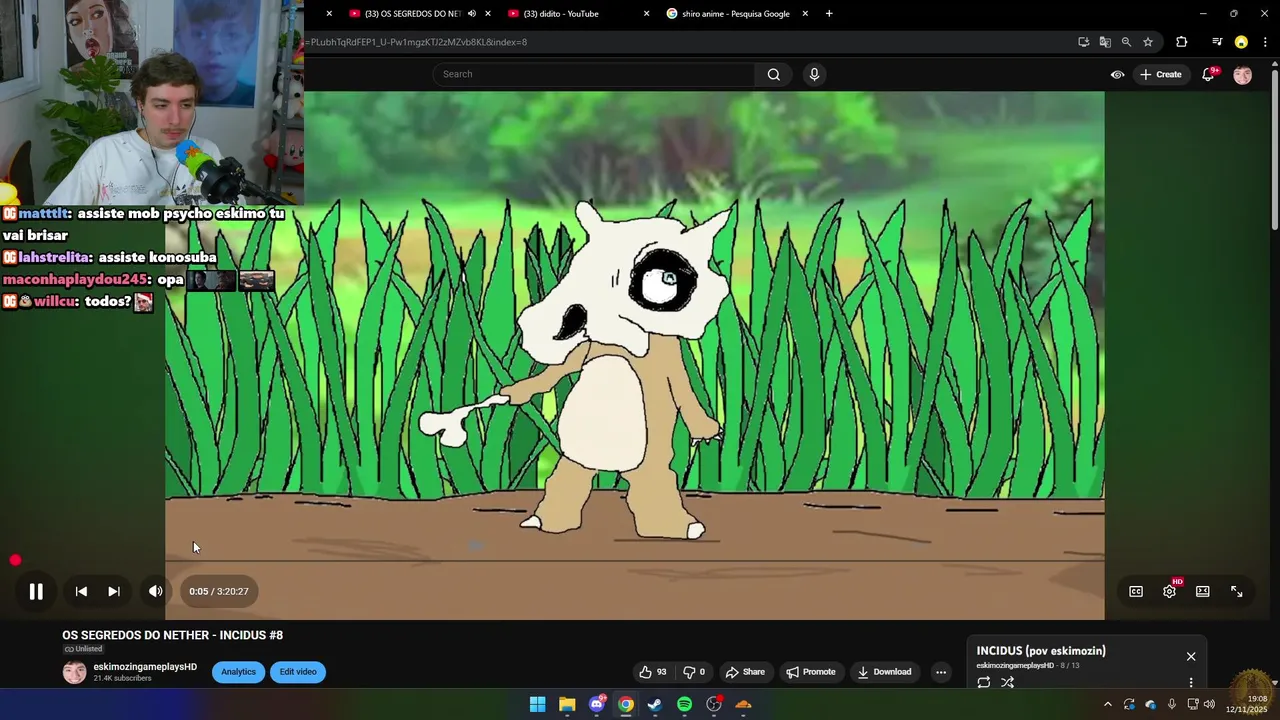The height and width of the screenshot is (720, 1280).
Task: Open OBS Studio from the taskbar
Action: (714, 704)
